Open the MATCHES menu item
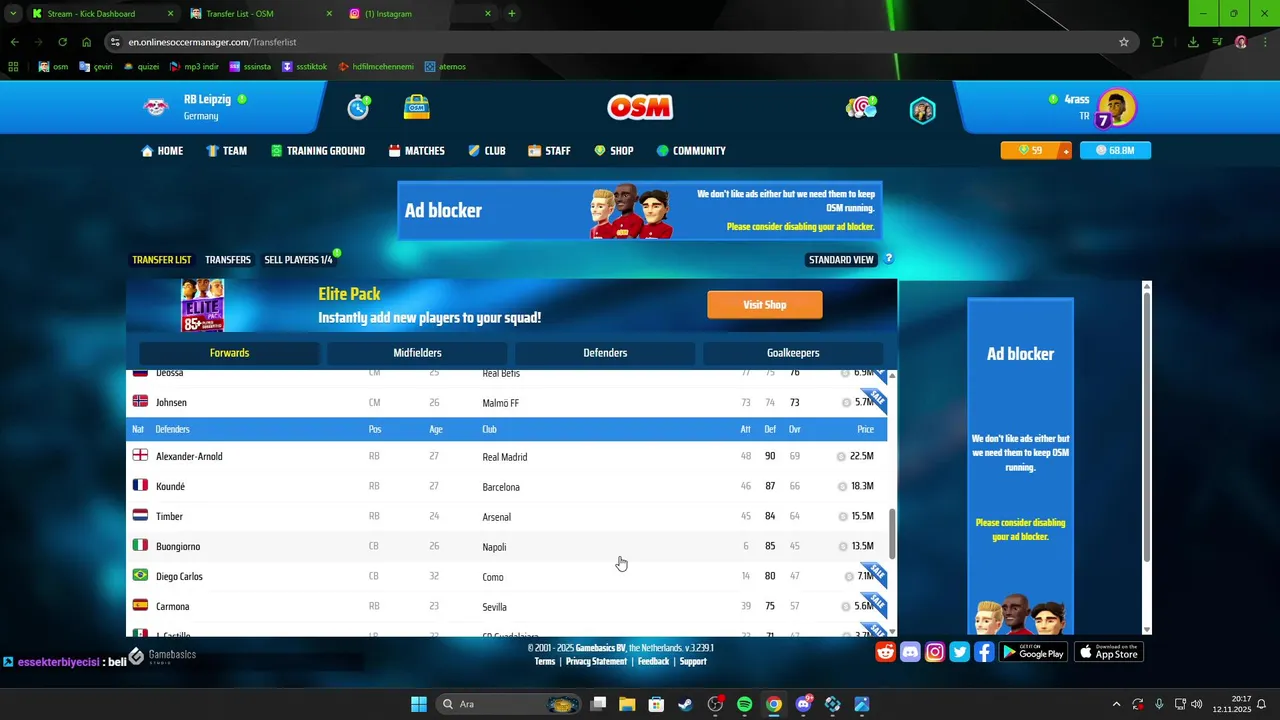Viewport: 1280px width, 720px height. [x=416, y=151]
